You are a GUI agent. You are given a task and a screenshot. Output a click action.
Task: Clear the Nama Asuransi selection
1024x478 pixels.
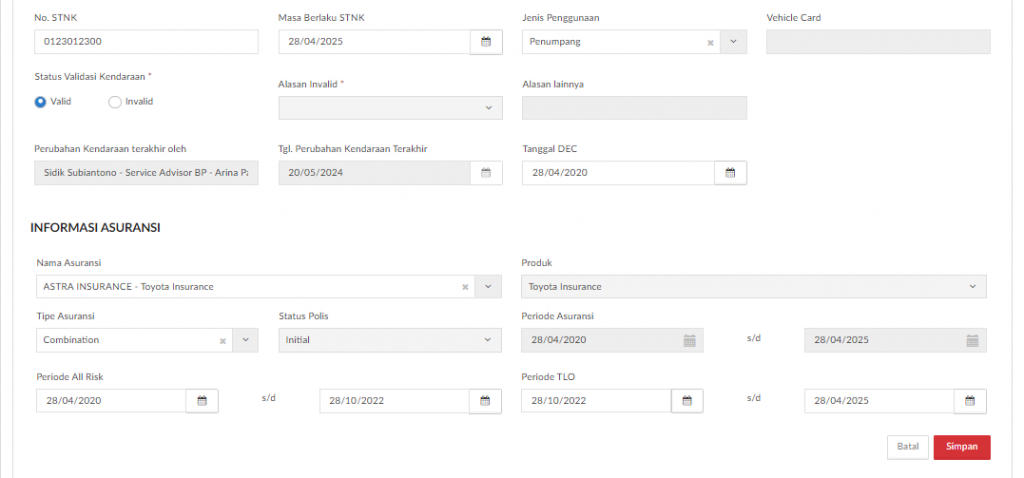click(466, 287)
